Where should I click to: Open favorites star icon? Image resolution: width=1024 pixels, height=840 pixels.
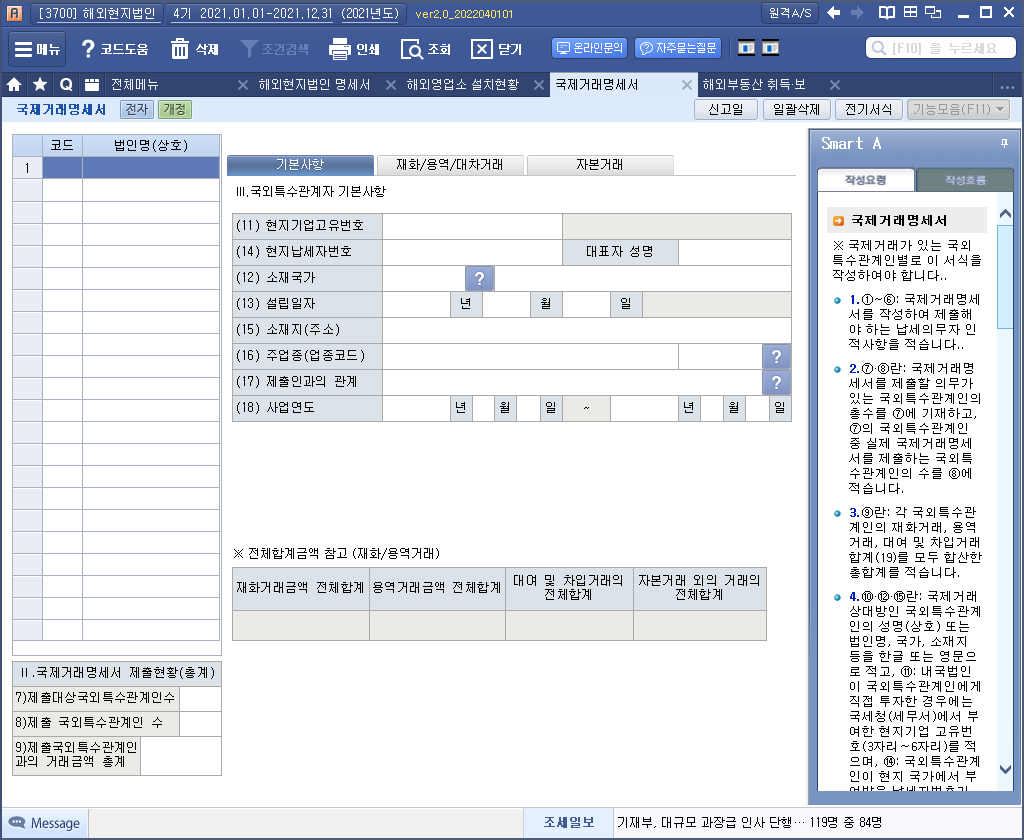point(40,84)
